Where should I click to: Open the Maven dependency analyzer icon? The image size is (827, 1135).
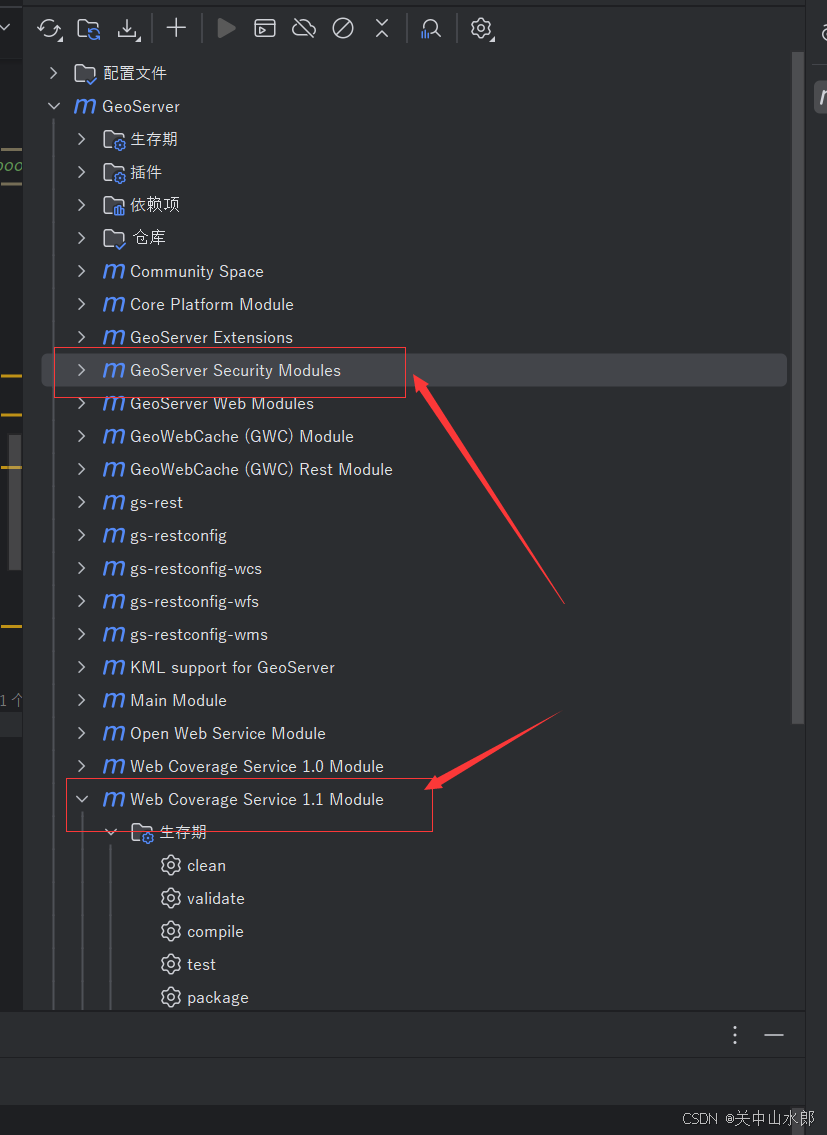(430, 28)
